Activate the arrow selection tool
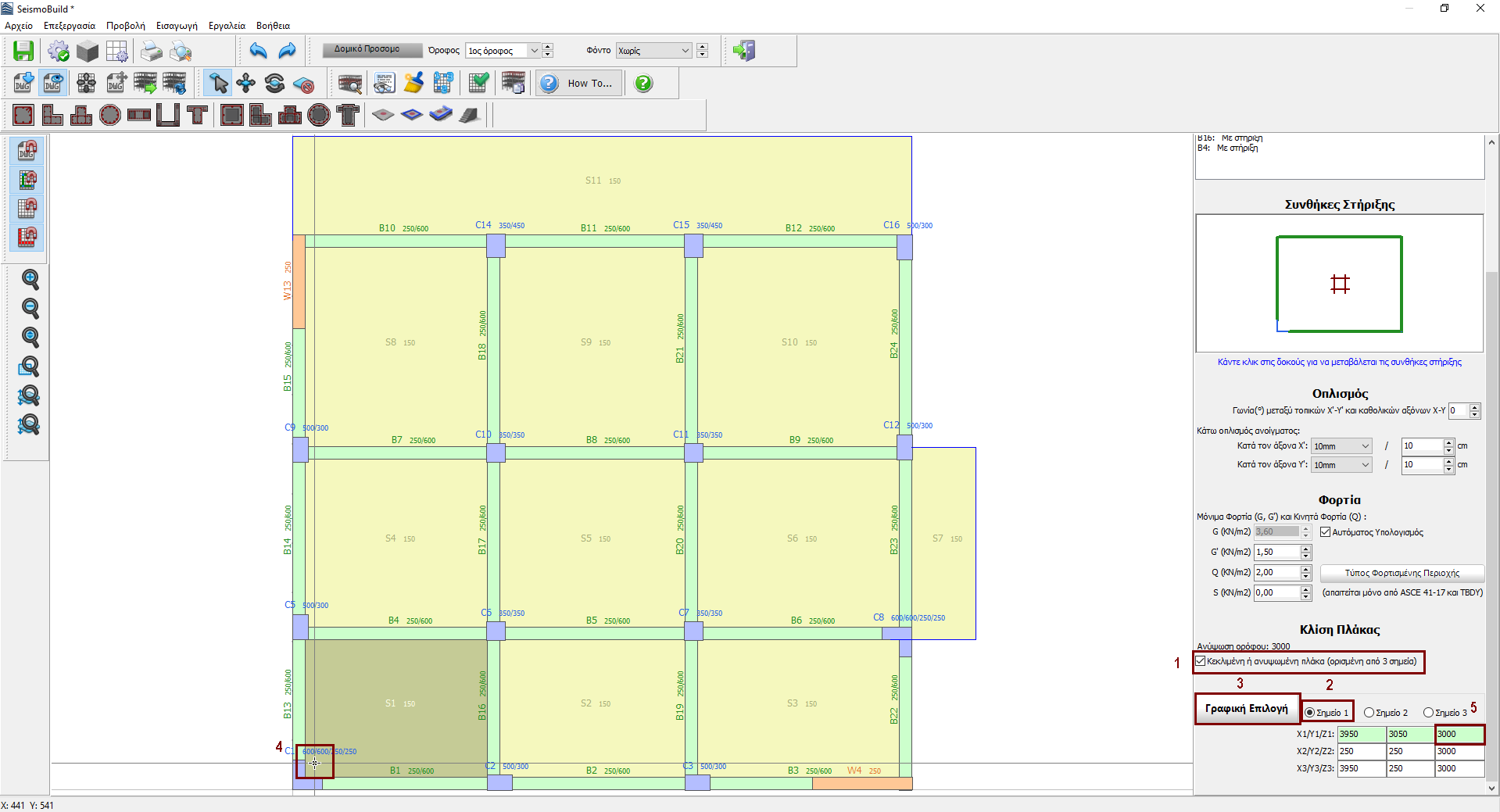1500x812 pixels. pos(218,83)
